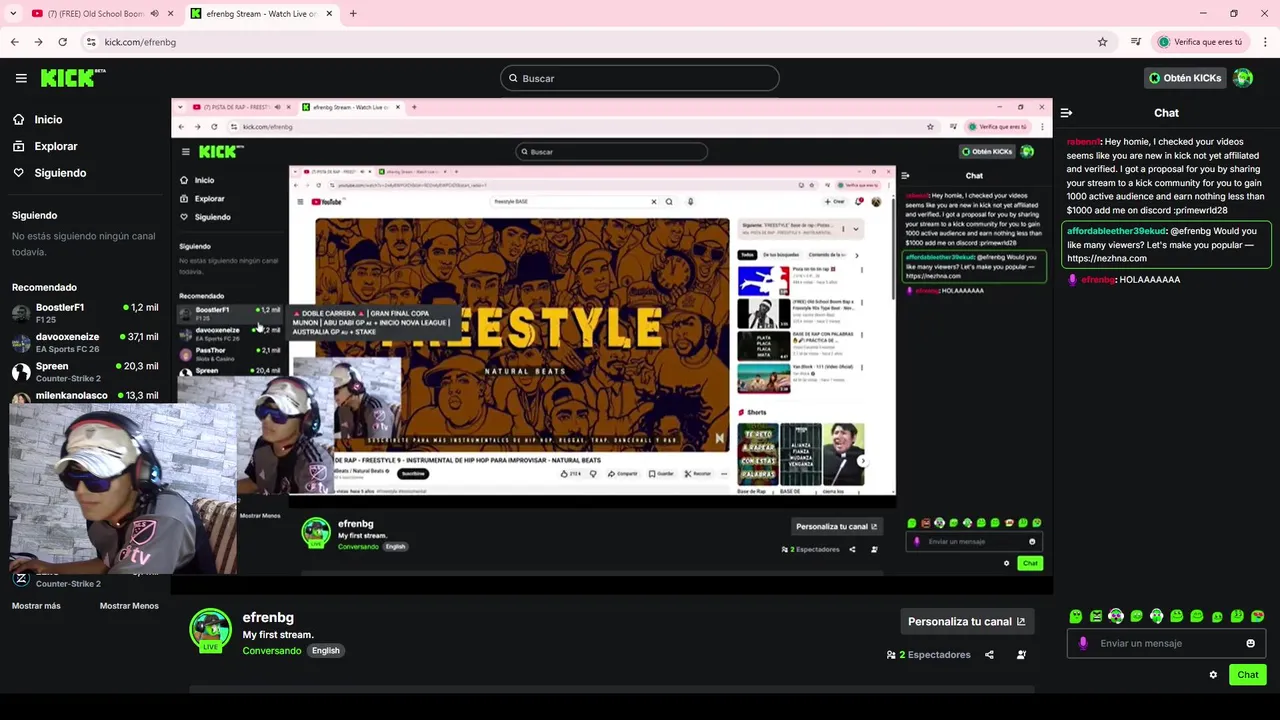Mute the YouTube tab audio icon
The height and width of the screenshot is (720, 1280).
(154, 14)
